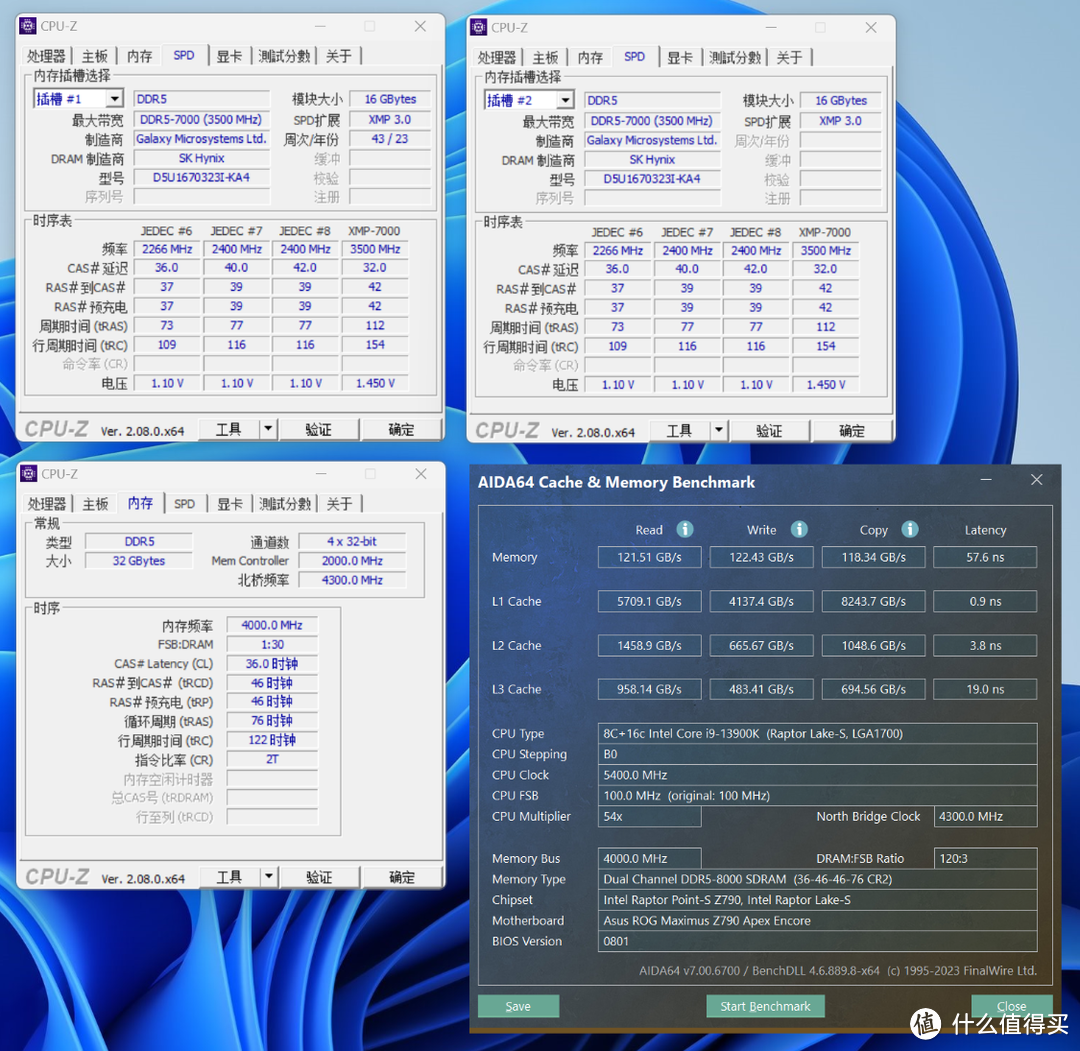Image resolution: width=1080 pixels, height=1051 pixels.
Task: Click DRAM:FSB Ratio value 120:3
Action: point(985,859)
